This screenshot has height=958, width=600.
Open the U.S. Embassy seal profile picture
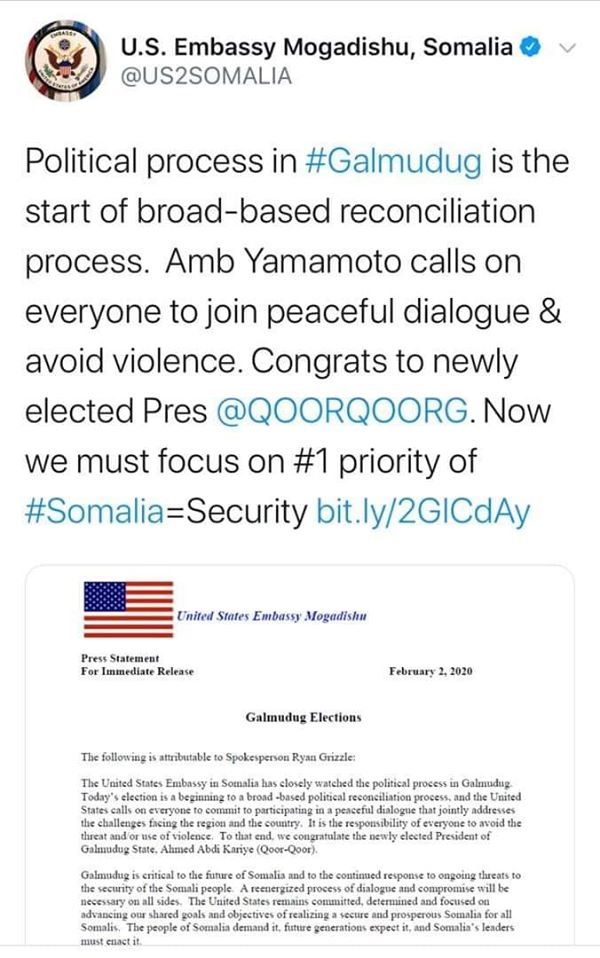click(66, 60)
